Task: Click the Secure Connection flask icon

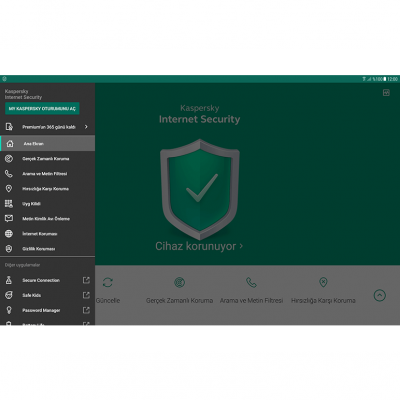Action: coord(9,280)
